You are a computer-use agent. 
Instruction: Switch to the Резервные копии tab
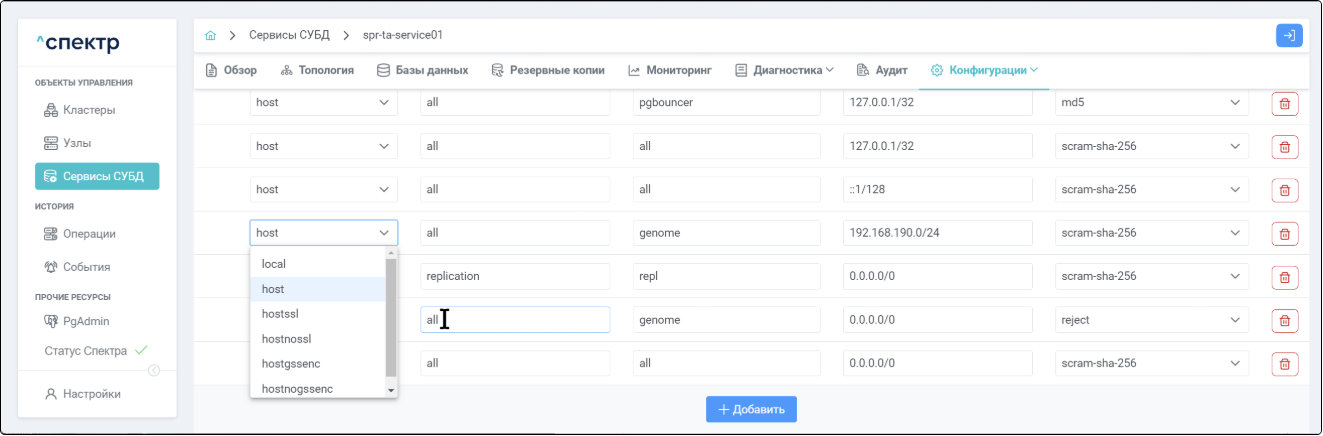(548, 70)
